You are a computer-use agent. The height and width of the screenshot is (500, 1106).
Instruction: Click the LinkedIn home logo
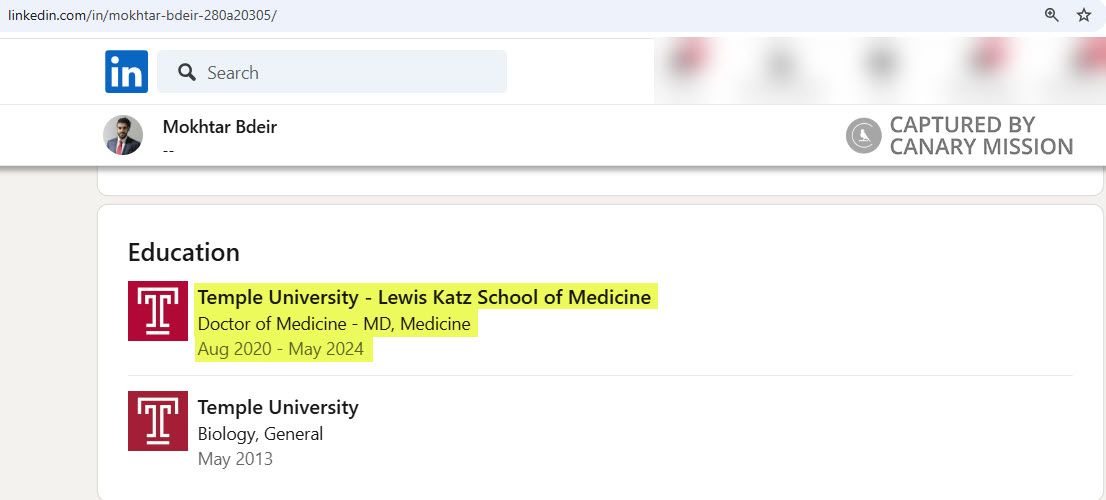coord(126,72)
